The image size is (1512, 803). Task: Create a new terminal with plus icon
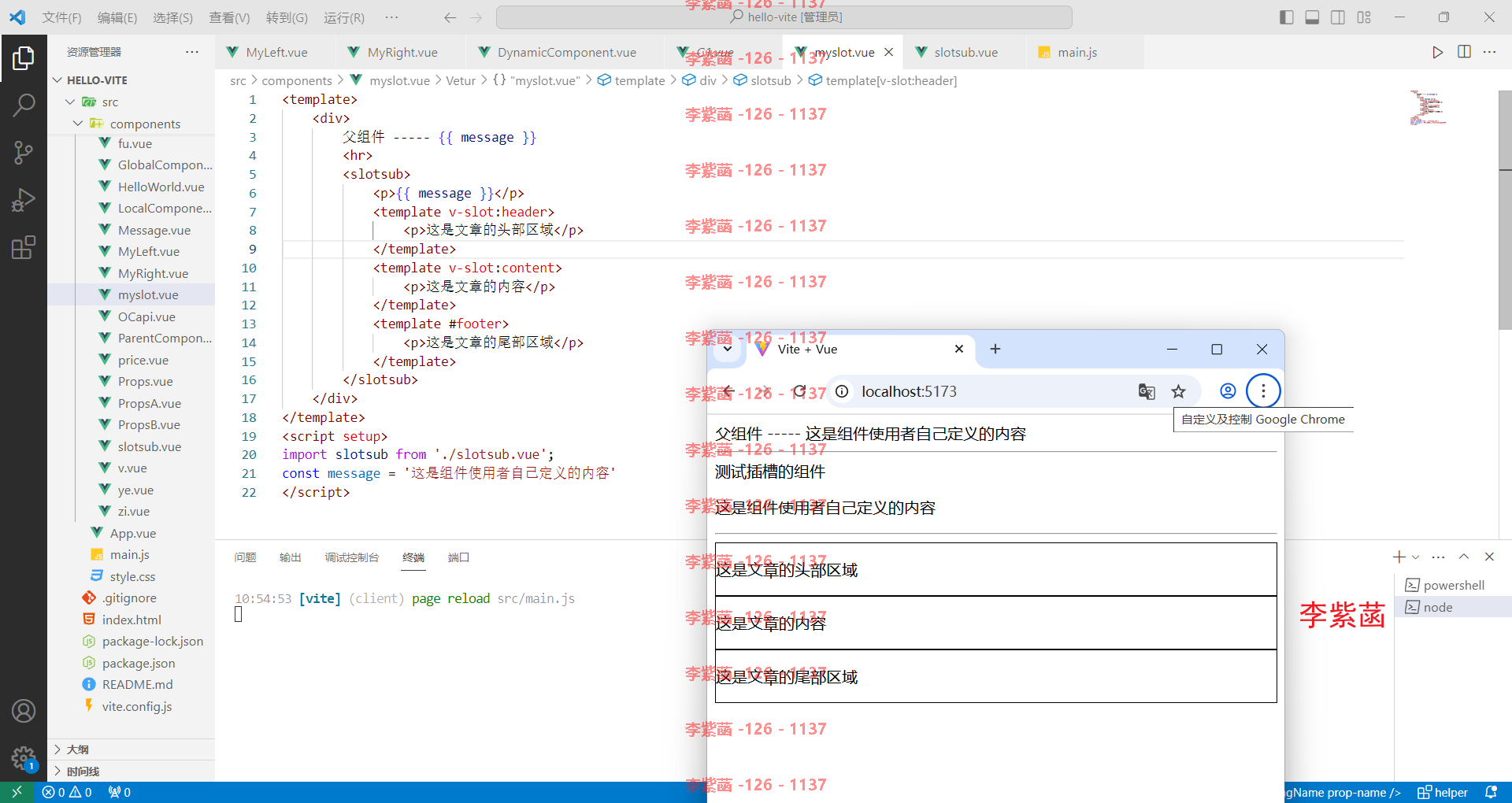1399,557
